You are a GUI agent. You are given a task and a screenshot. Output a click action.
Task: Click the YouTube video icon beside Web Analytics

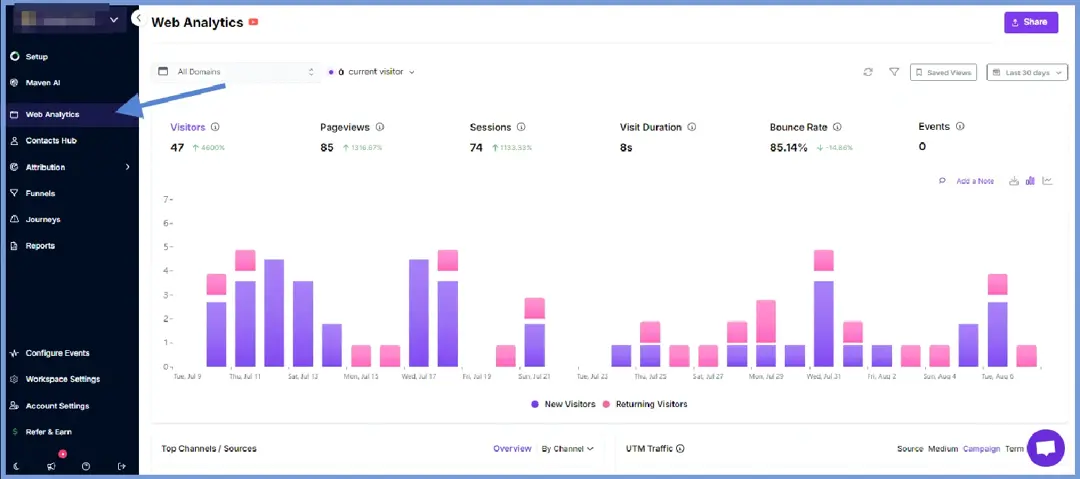pyautogui.click(x=253, y=22)
